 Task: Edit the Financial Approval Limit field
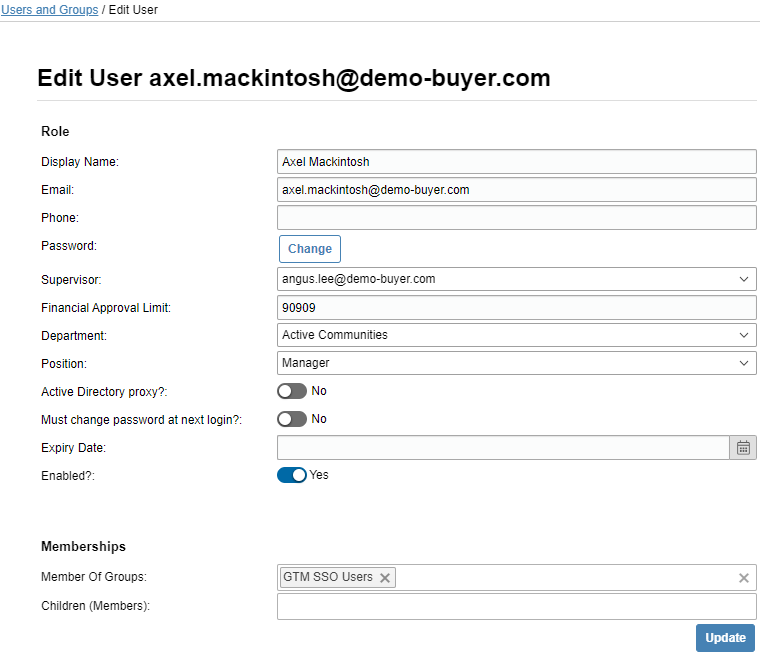click(x=517, y=307)
